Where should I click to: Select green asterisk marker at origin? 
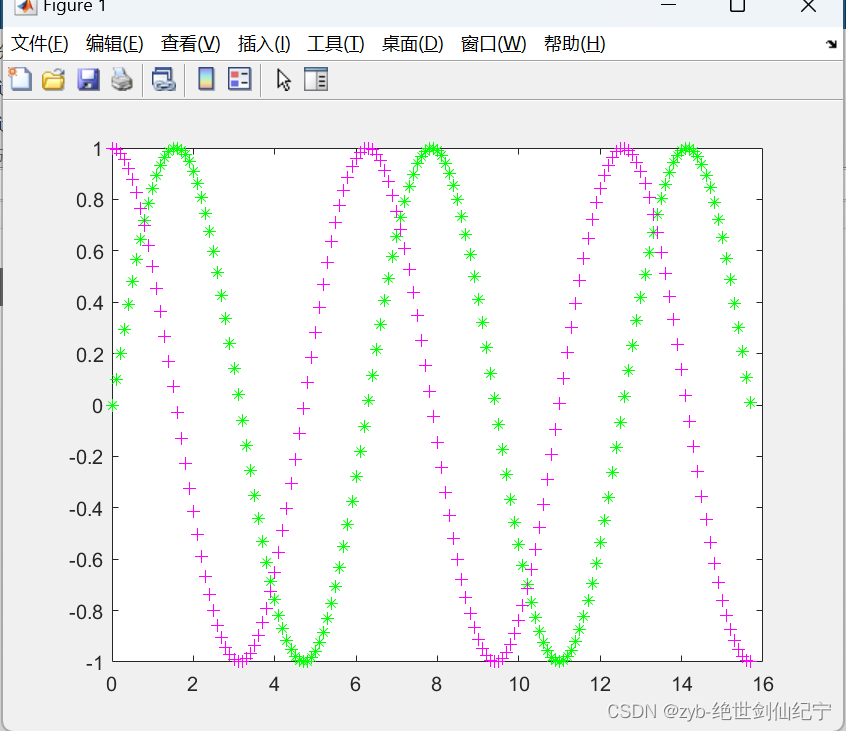click(x=112, y=405)
